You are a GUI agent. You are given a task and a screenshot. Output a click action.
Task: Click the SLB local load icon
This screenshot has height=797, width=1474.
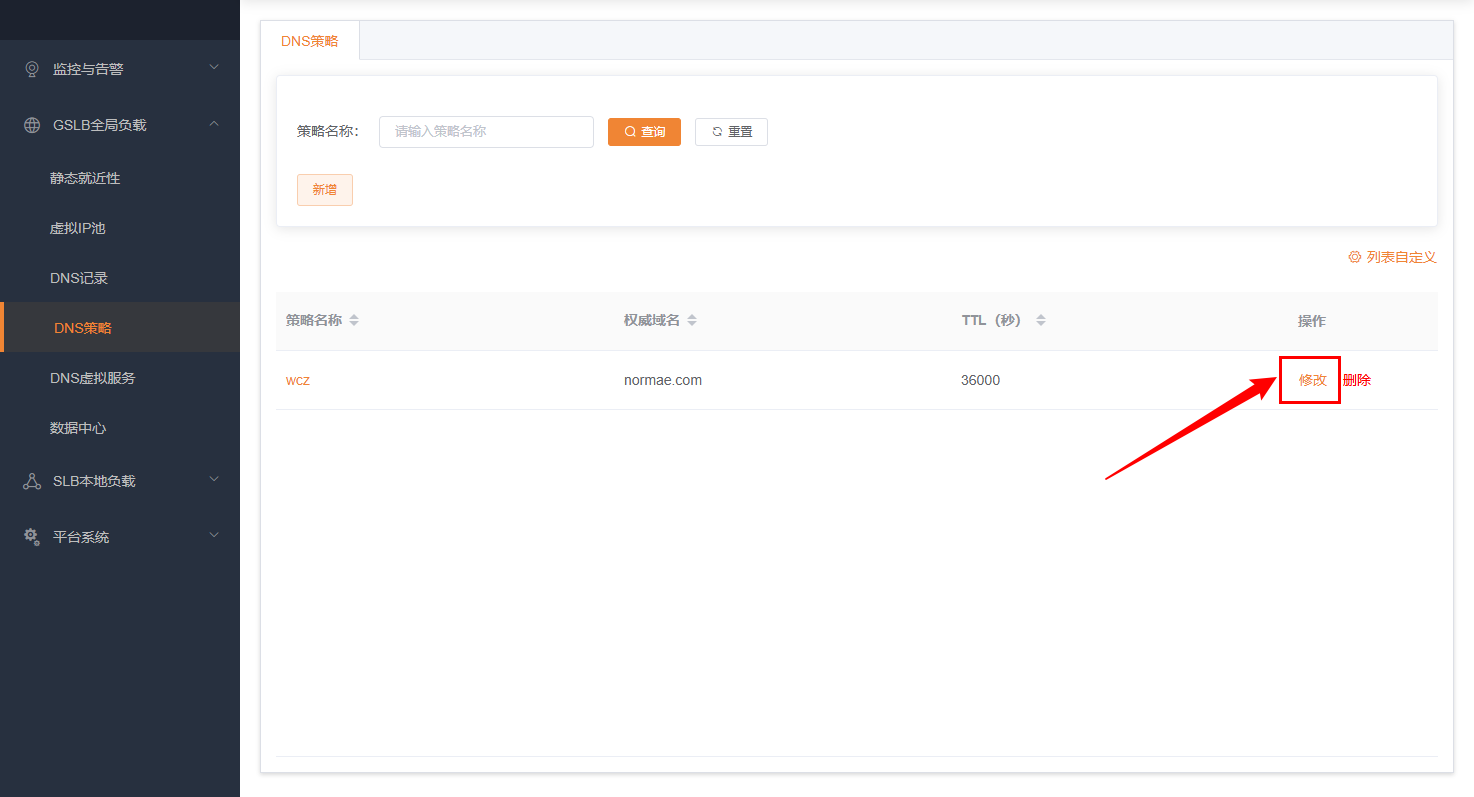pyautogui.click(x=32, y=481)
